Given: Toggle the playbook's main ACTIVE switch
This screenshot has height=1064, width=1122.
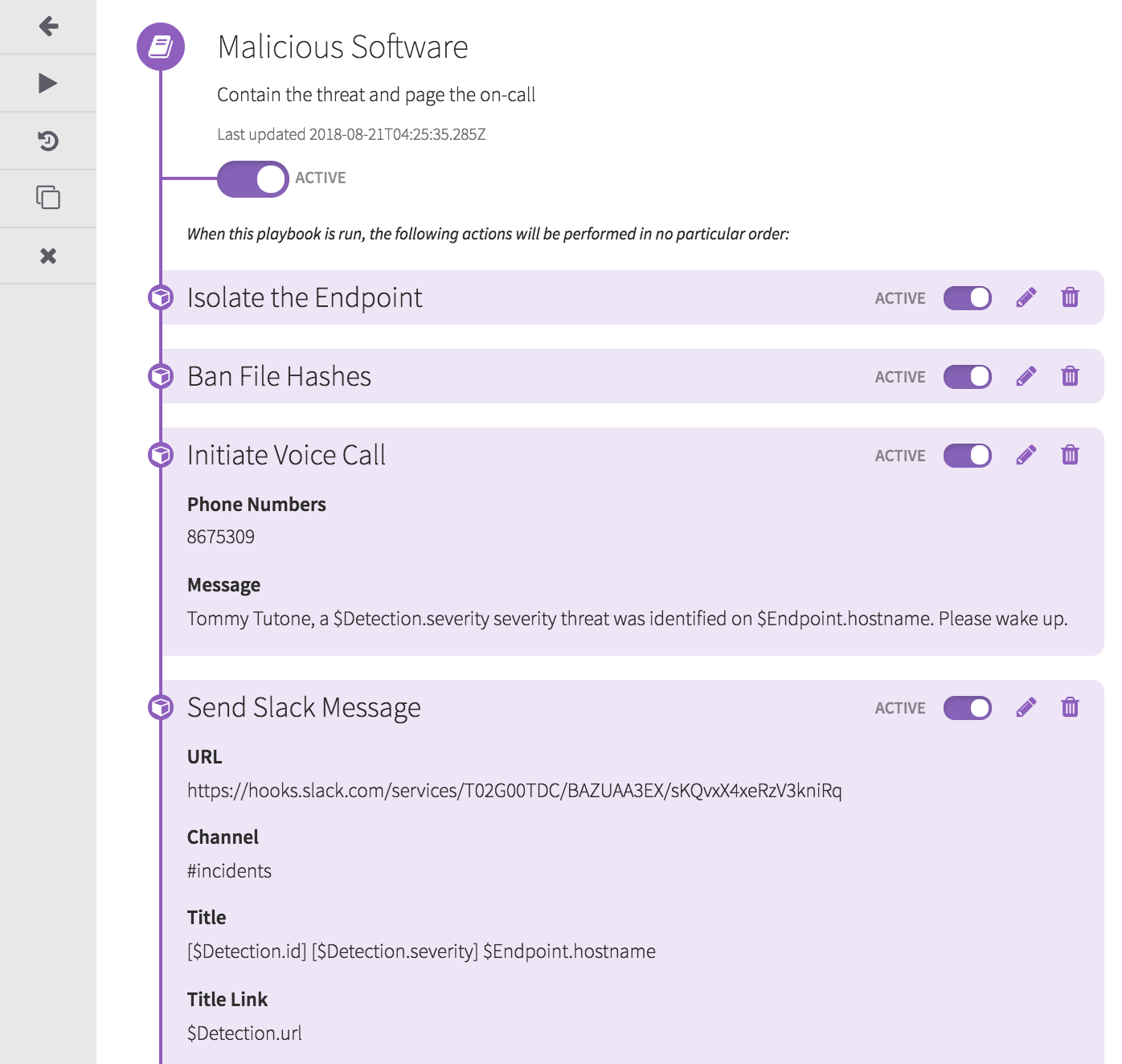Looking at the screenshot, I should click(x=253, y=178).
